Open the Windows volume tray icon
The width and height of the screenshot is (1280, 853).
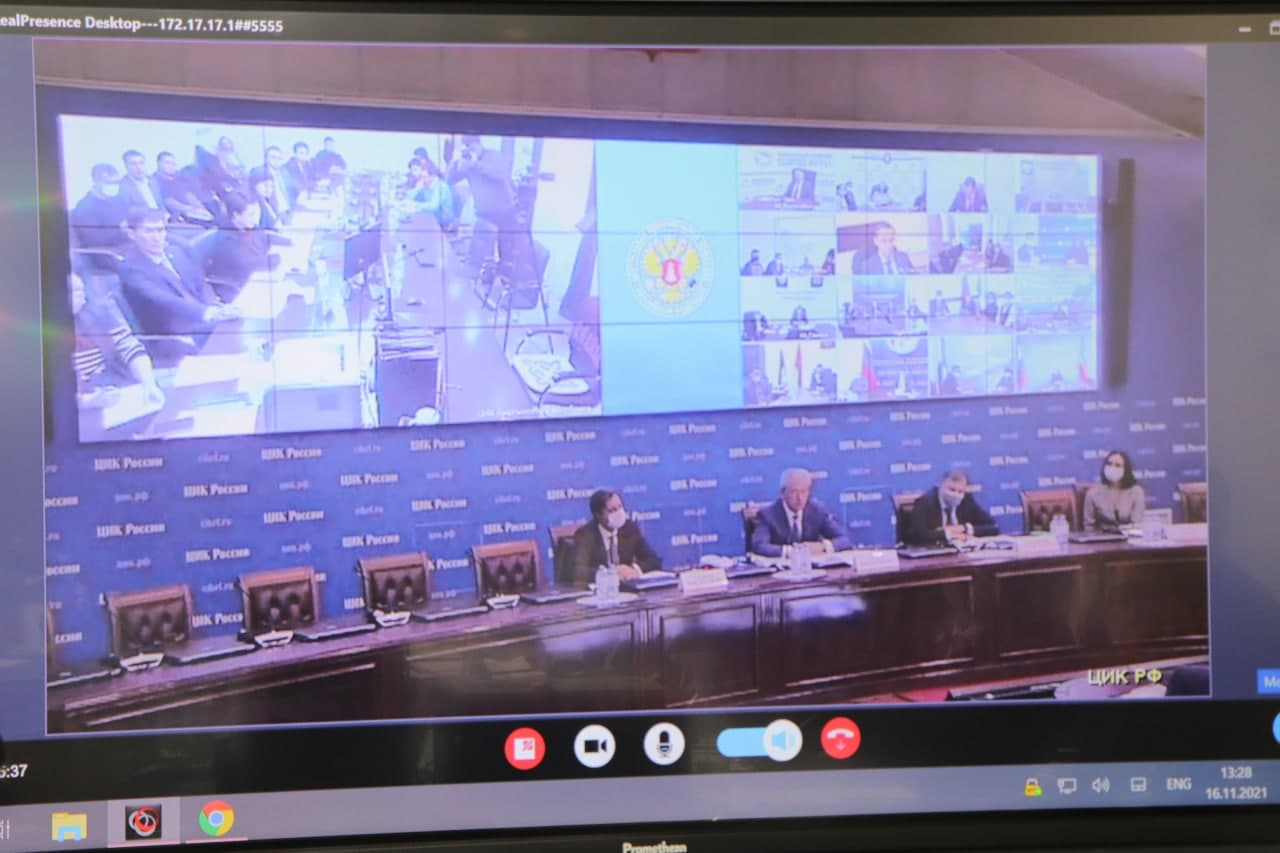(x=1101, y=785)
